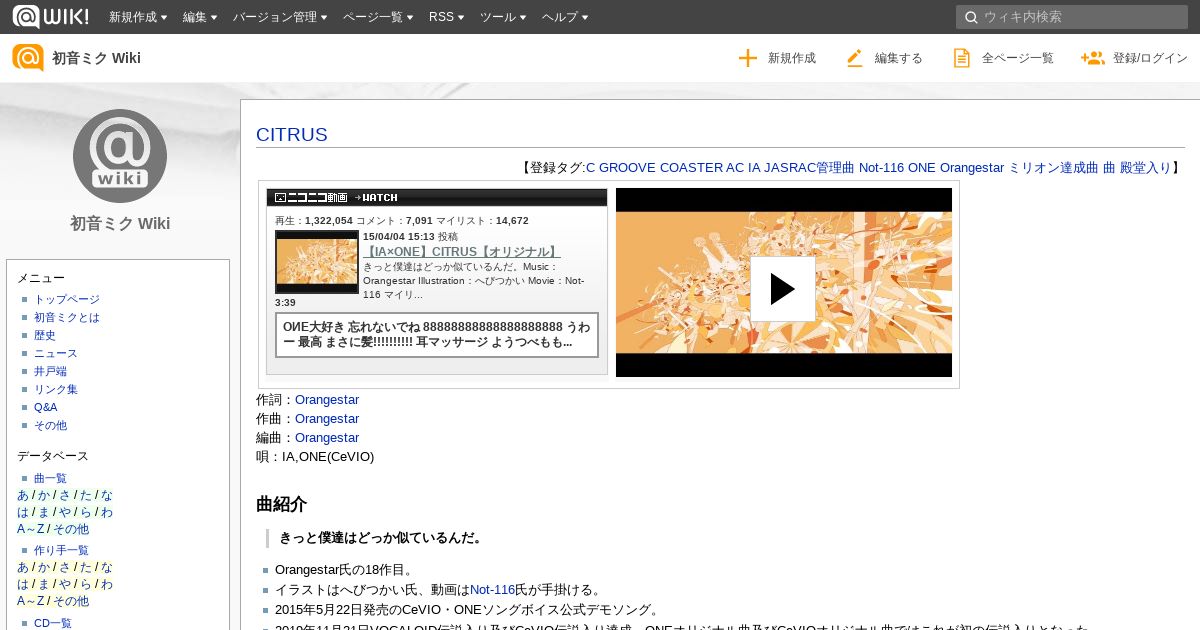The image size is (1200, 630).
Task: Play the CITRUS video
Action: pyautogui.click(x=783, y=289)
